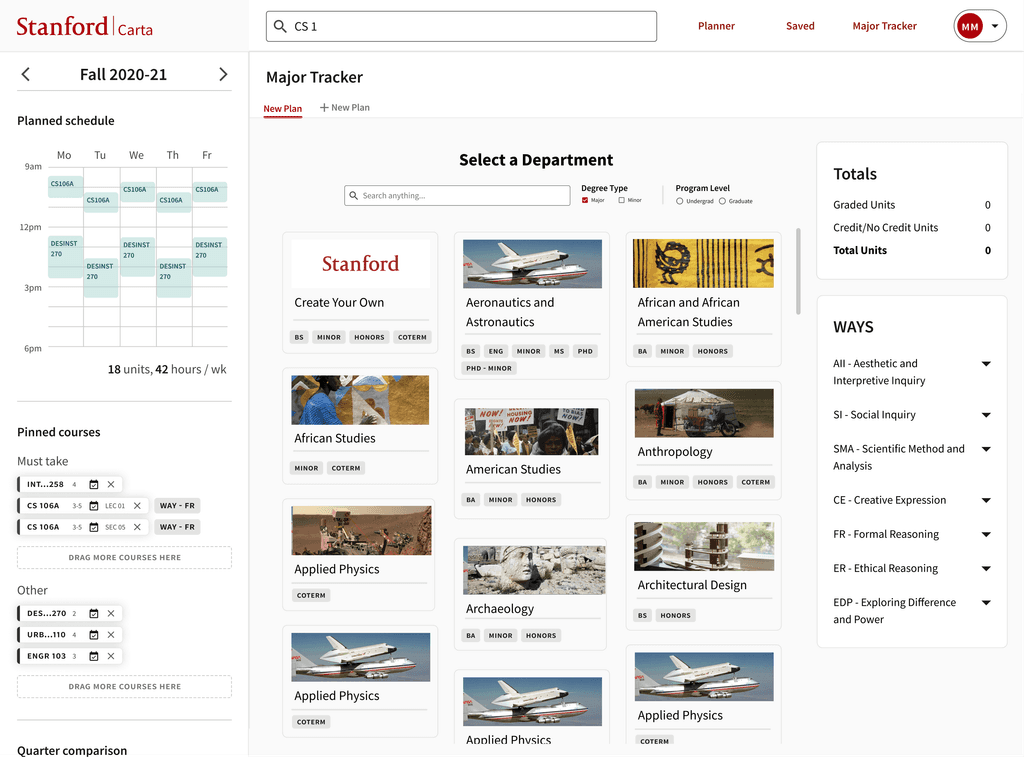
Task: Expand FR - Formal Reasoning section
Action: click(x=986, y=534)
